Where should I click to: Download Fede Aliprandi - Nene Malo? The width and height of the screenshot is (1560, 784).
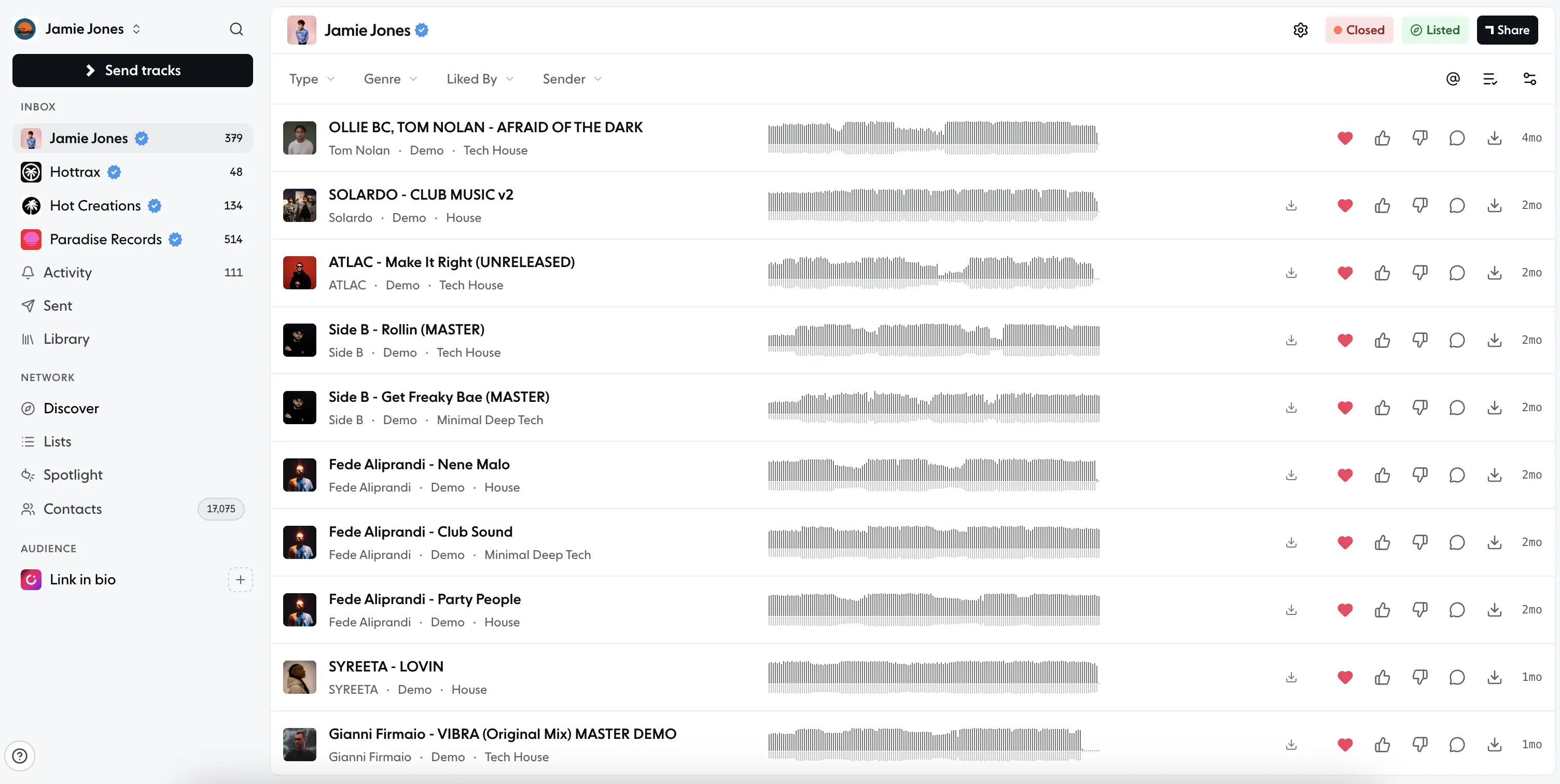[x=1495, y=474]
